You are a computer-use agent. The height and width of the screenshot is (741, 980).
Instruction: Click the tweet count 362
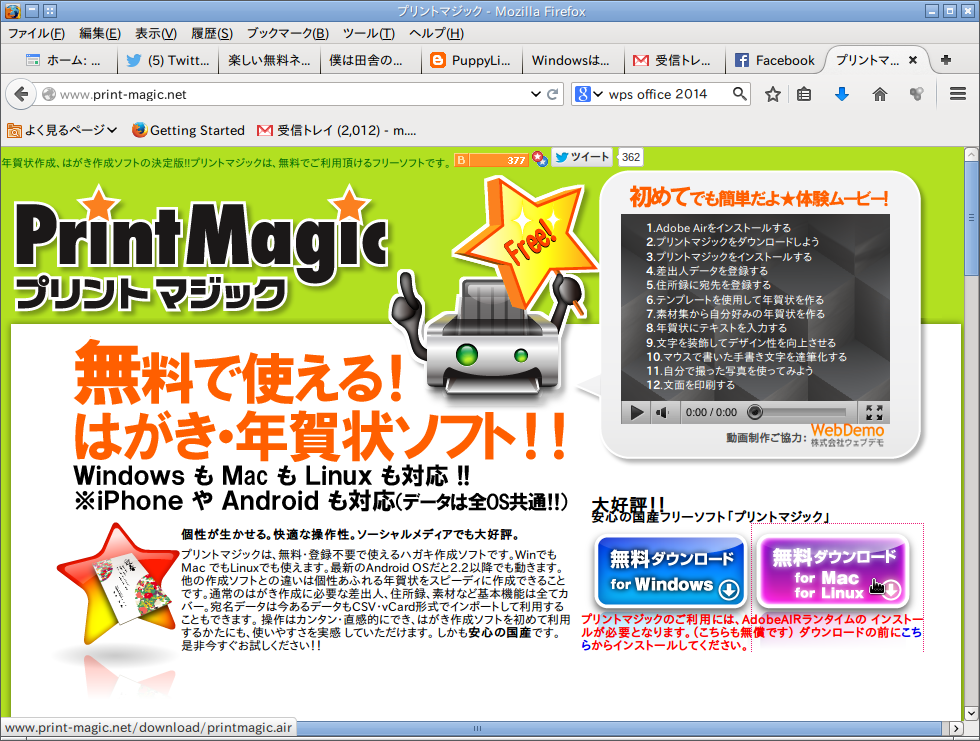[x=631, y=157]
